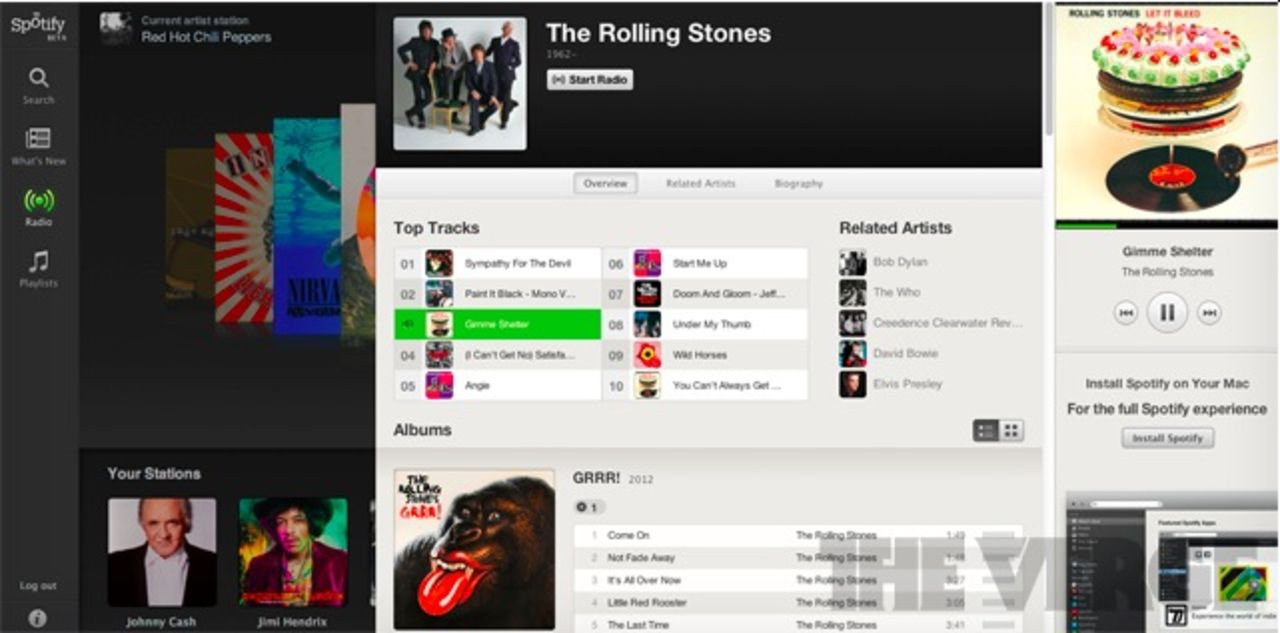Open the Radio section in the sidebar
The height and width of the screenshot is (633, 1280).
click(x=38, y=204)
